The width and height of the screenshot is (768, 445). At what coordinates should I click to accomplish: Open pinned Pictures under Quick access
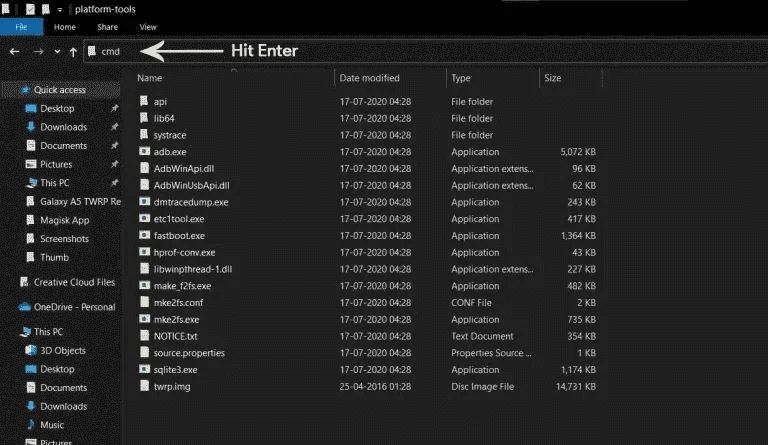[x=56, y=164]
